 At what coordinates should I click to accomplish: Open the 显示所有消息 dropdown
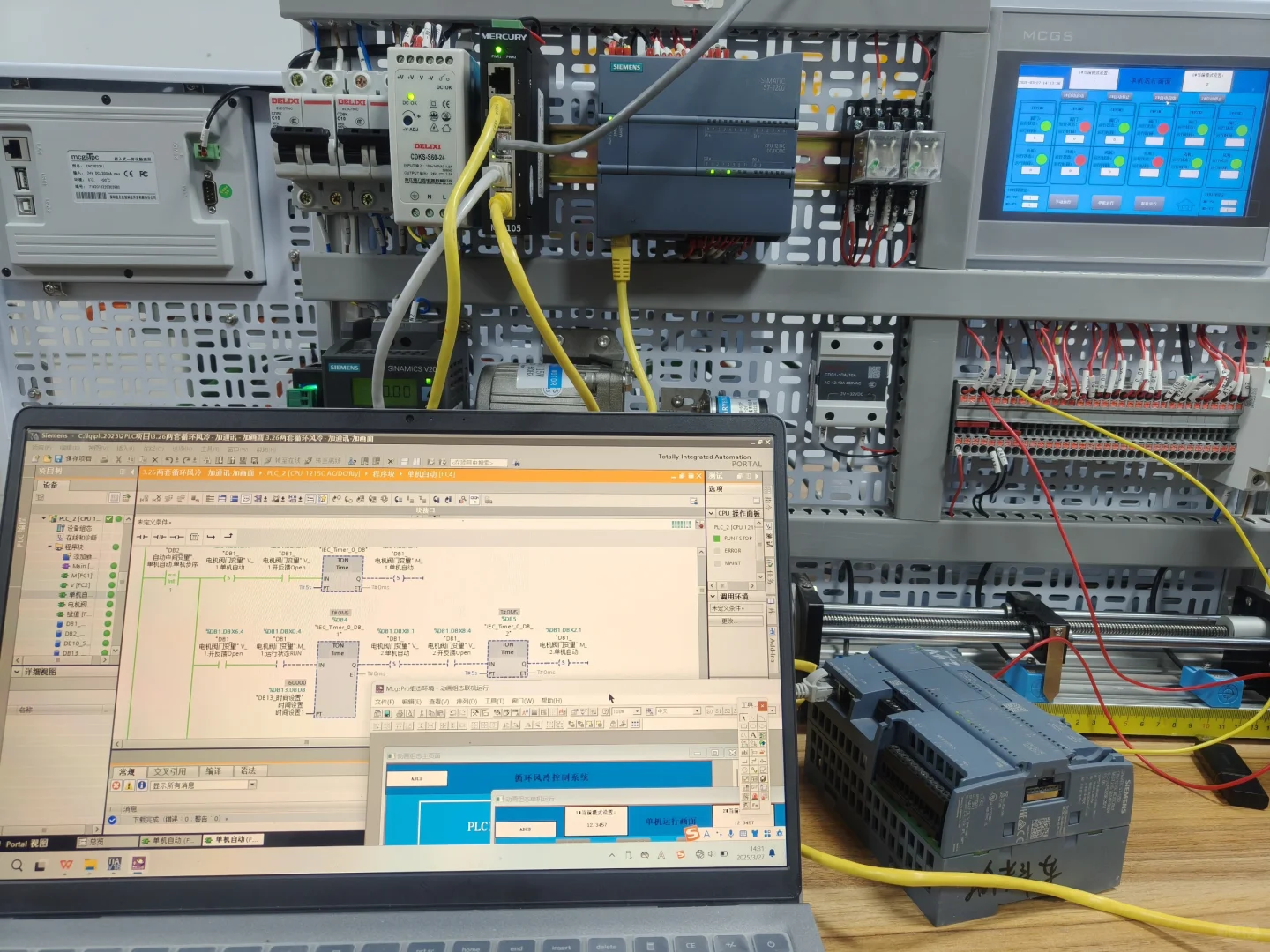click(252, 785)
